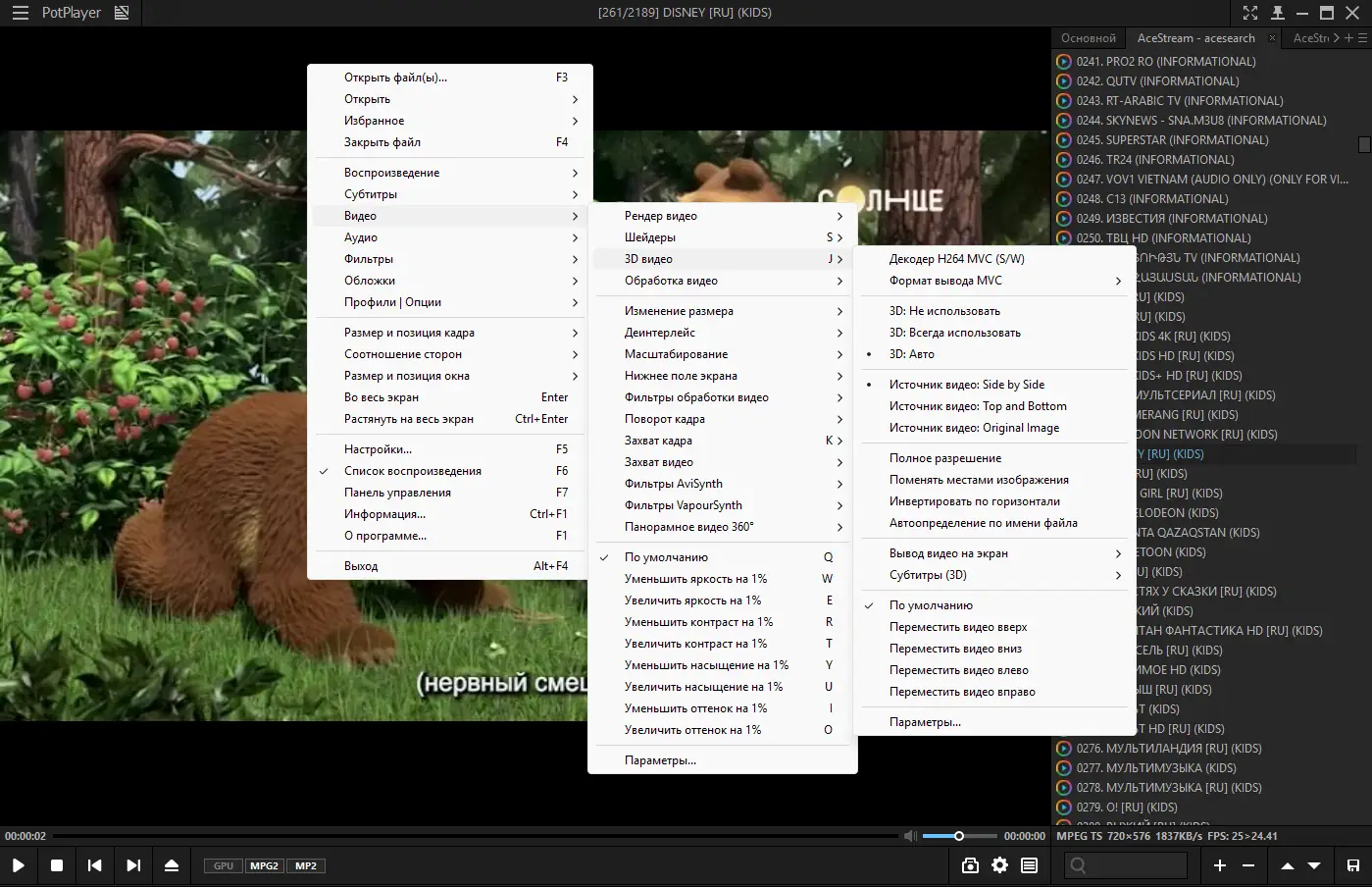Start playback with the Play button
Image resolution: width=1372 pixels, height=887 pixels.
tap(19, 865)
